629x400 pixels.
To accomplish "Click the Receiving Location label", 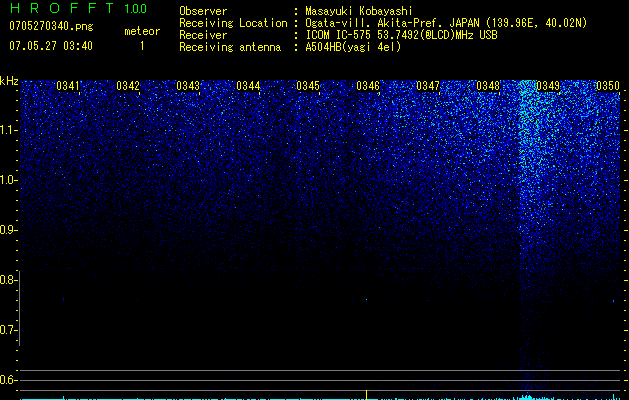I will (x=233, y=23).
